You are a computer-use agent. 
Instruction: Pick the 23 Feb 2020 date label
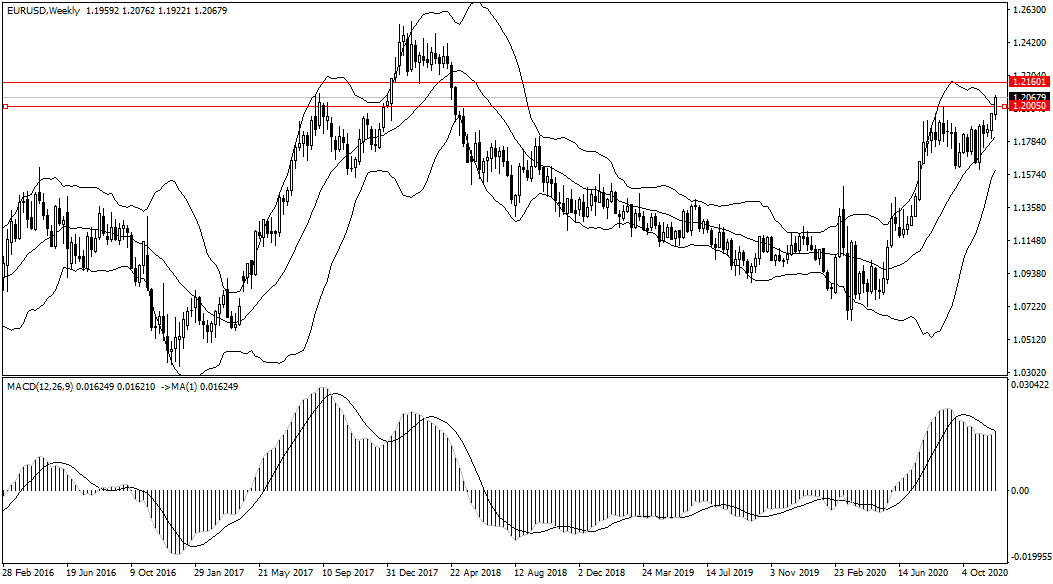[860, 575]
